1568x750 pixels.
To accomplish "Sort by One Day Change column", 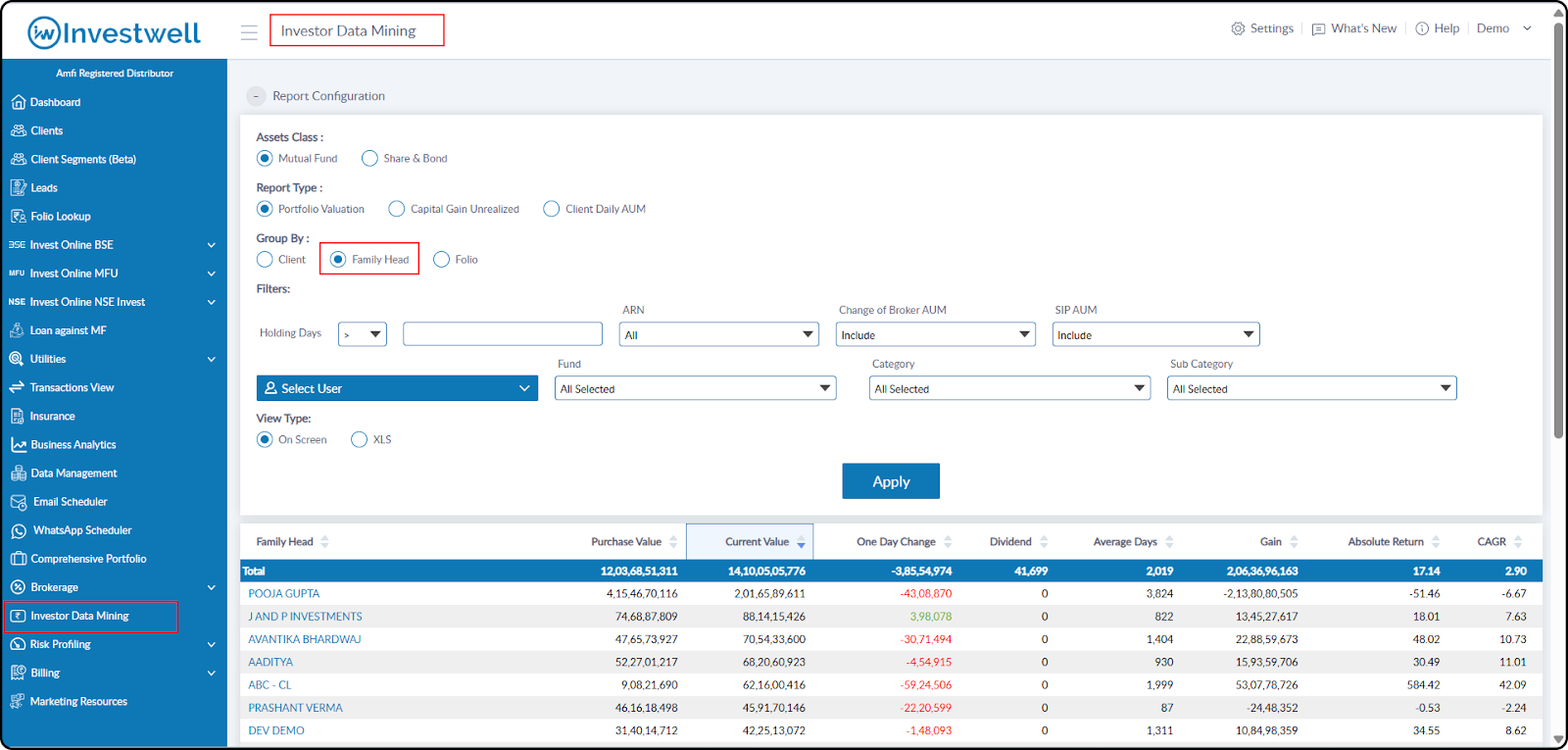I will (x=904, y=542).
